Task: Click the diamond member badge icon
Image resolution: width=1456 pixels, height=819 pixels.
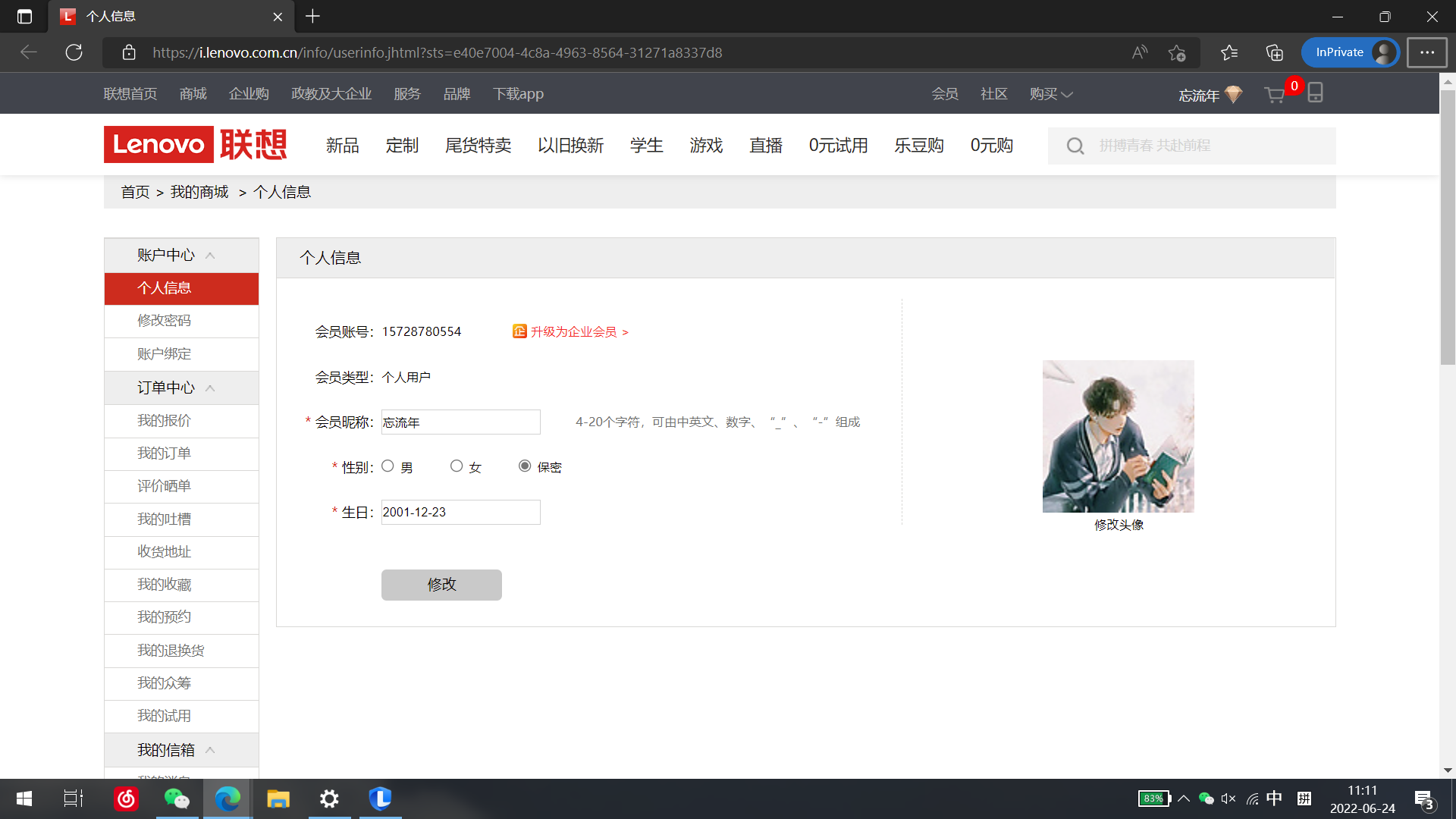Action: (1234, 94)
